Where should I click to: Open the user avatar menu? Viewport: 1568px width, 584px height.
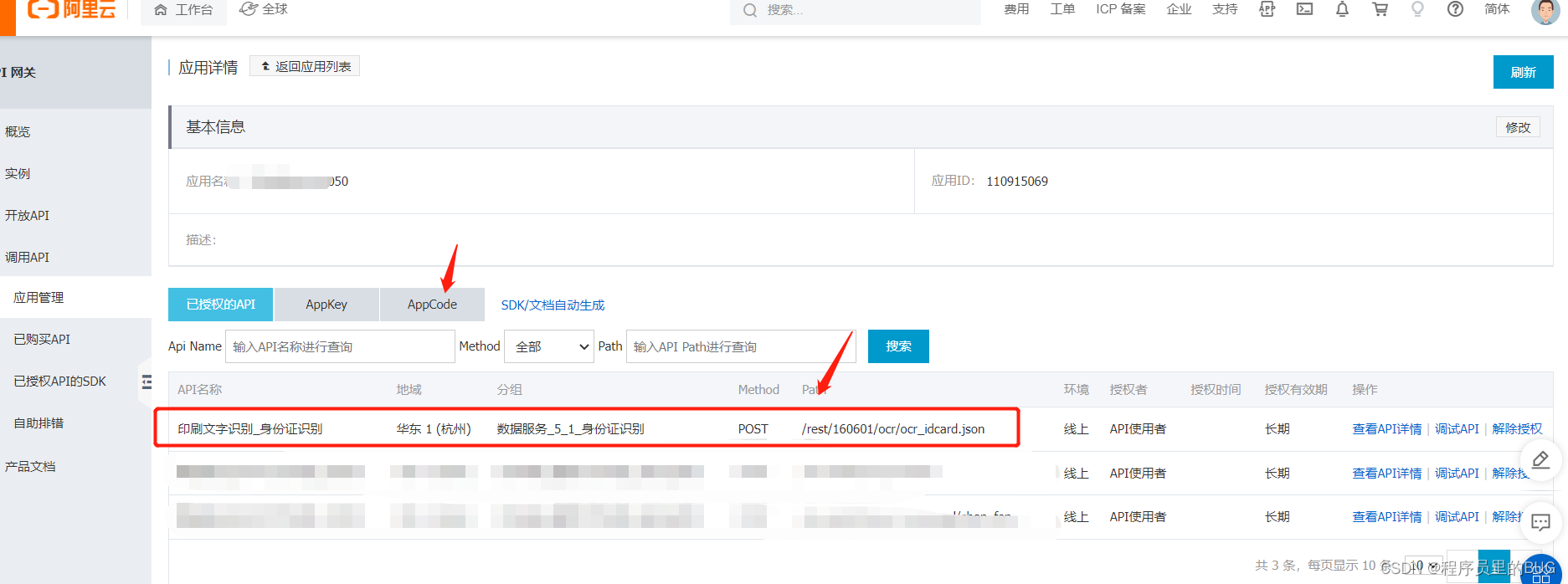pos(1545,11)
